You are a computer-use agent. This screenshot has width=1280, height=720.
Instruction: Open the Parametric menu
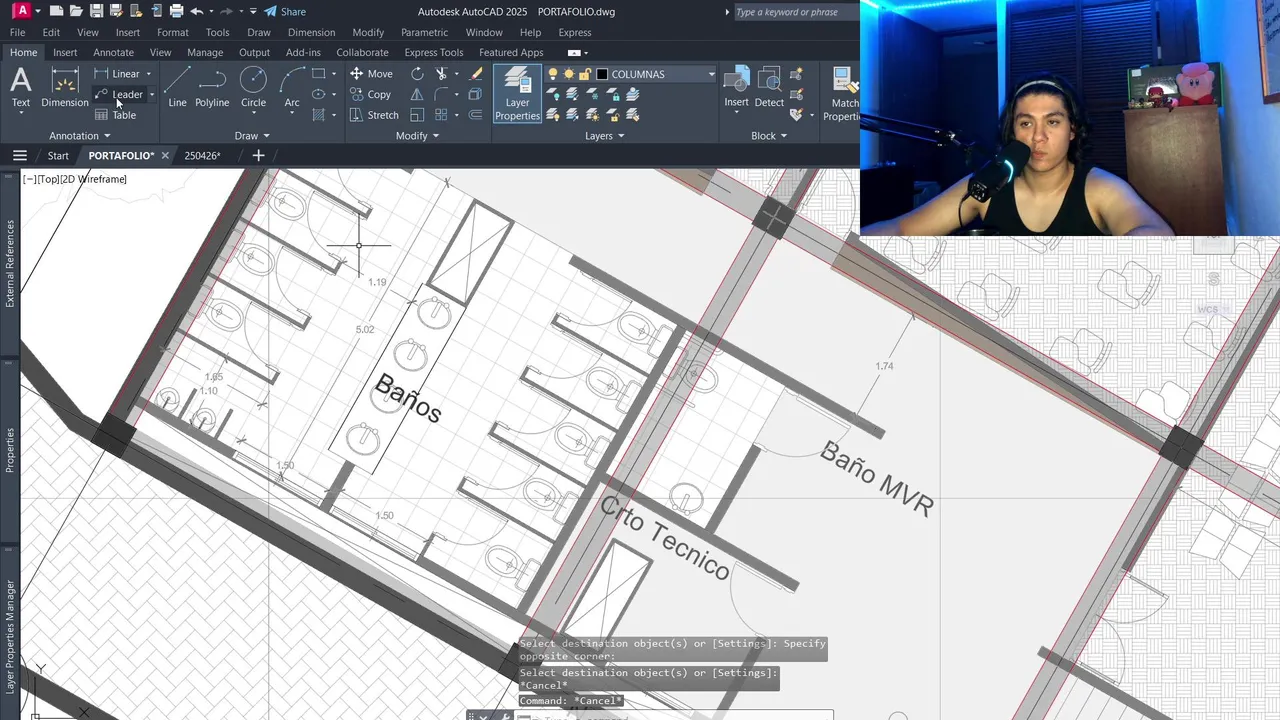pyautogui.click(x=424, y=33)
